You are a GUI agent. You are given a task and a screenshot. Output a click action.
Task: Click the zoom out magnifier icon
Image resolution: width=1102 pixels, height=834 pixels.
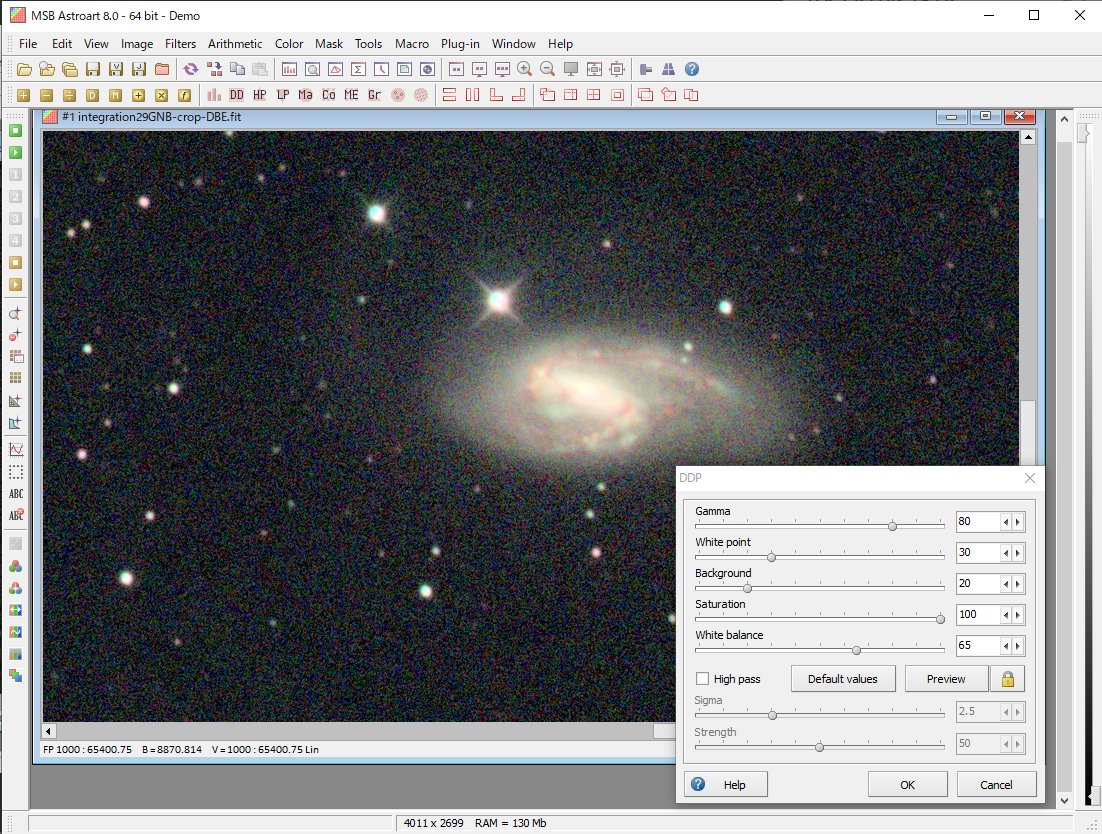coord(547,69)
